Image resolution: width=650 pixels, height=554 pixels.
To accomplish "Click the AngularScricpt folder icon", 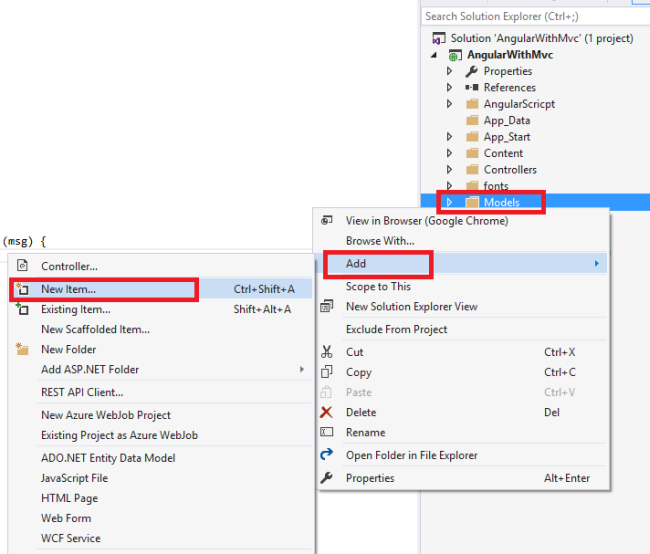I will [x=472, y=104].
